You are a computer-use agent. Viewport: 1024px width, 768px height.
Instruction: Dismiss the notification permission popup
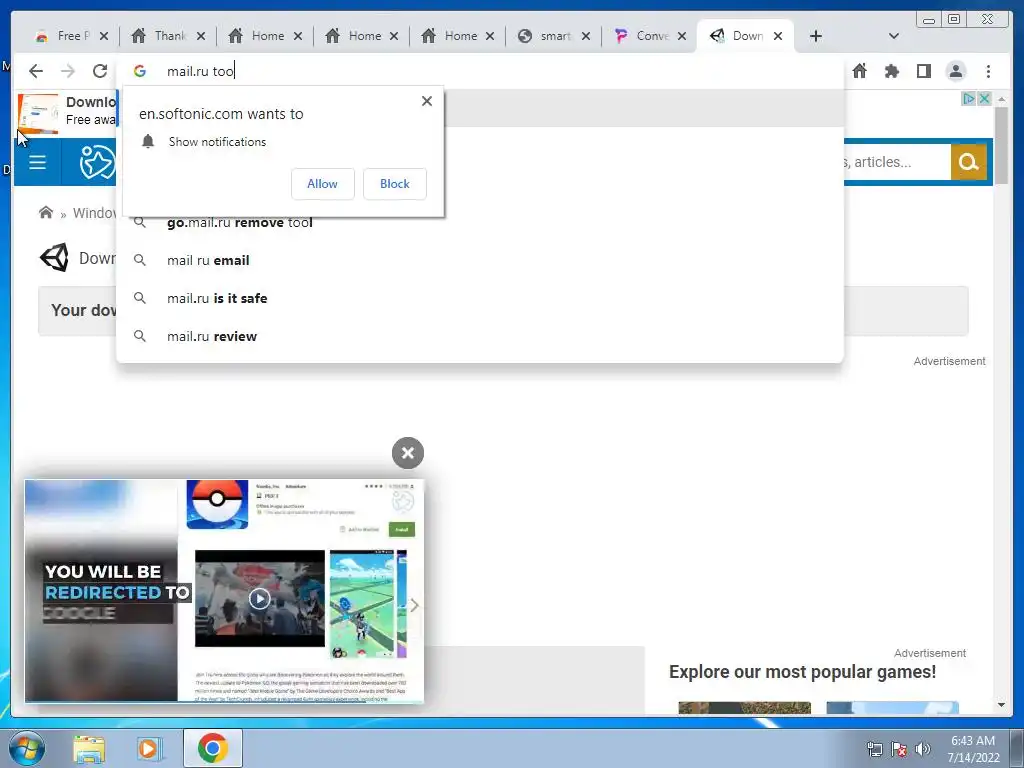tap(426, 101)
